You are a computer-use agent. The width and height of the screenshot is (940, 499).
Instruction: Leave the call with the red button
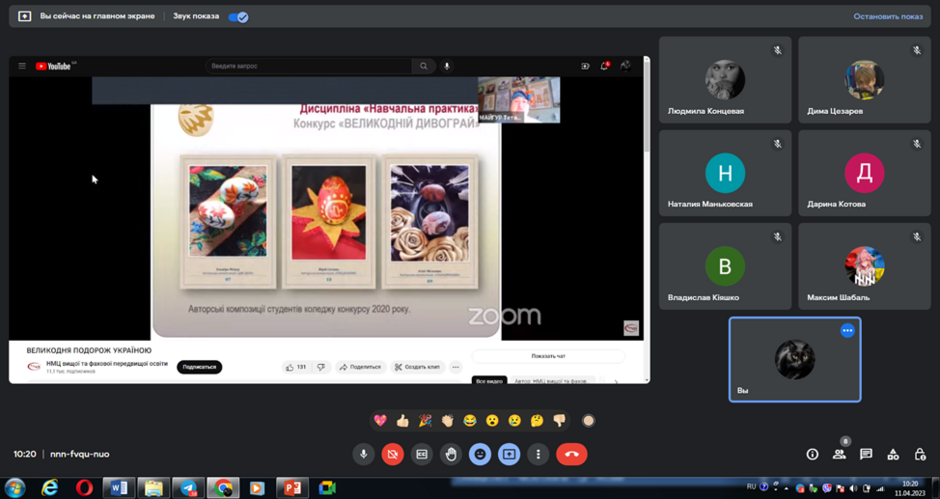[571, 454]
